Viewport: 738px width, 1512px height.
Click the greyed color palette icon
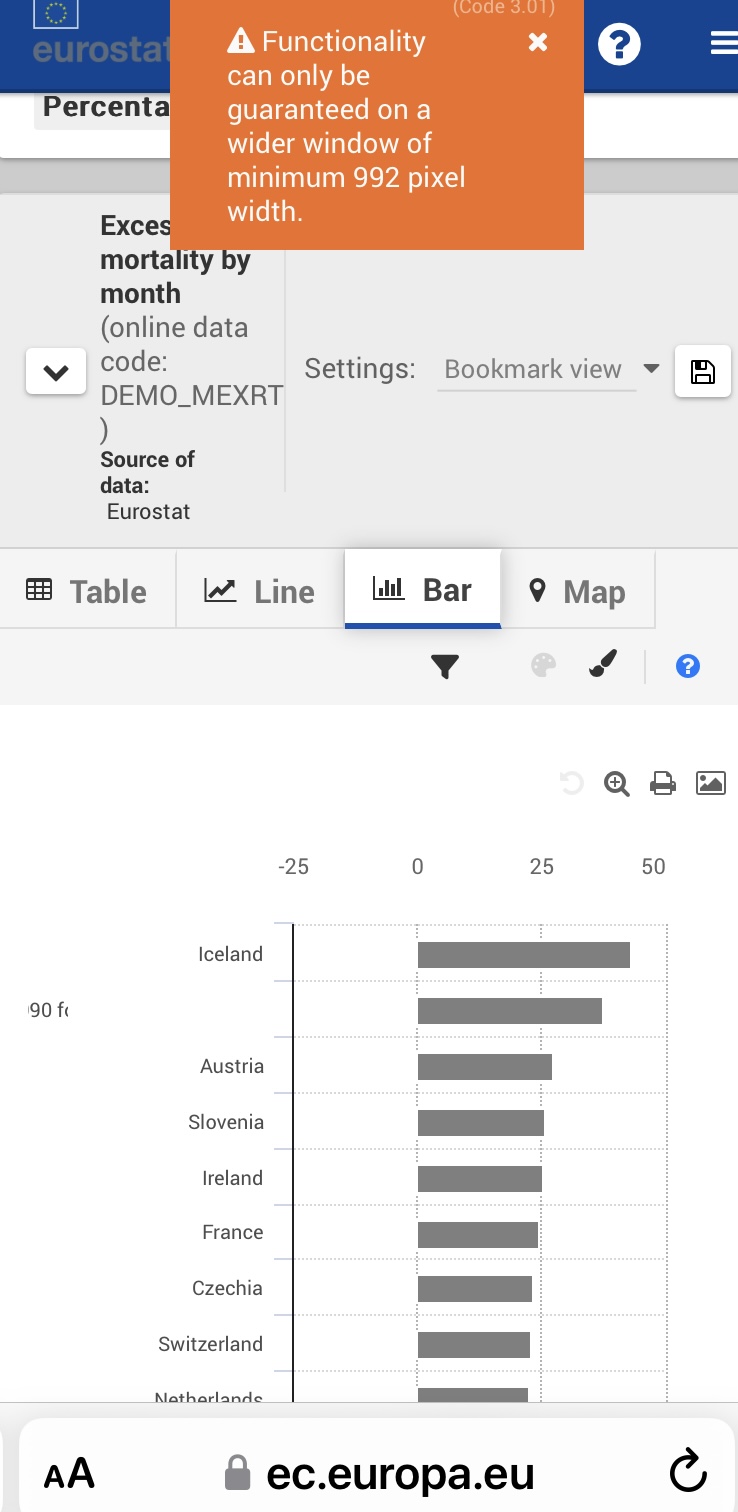[x=543, y=666]
